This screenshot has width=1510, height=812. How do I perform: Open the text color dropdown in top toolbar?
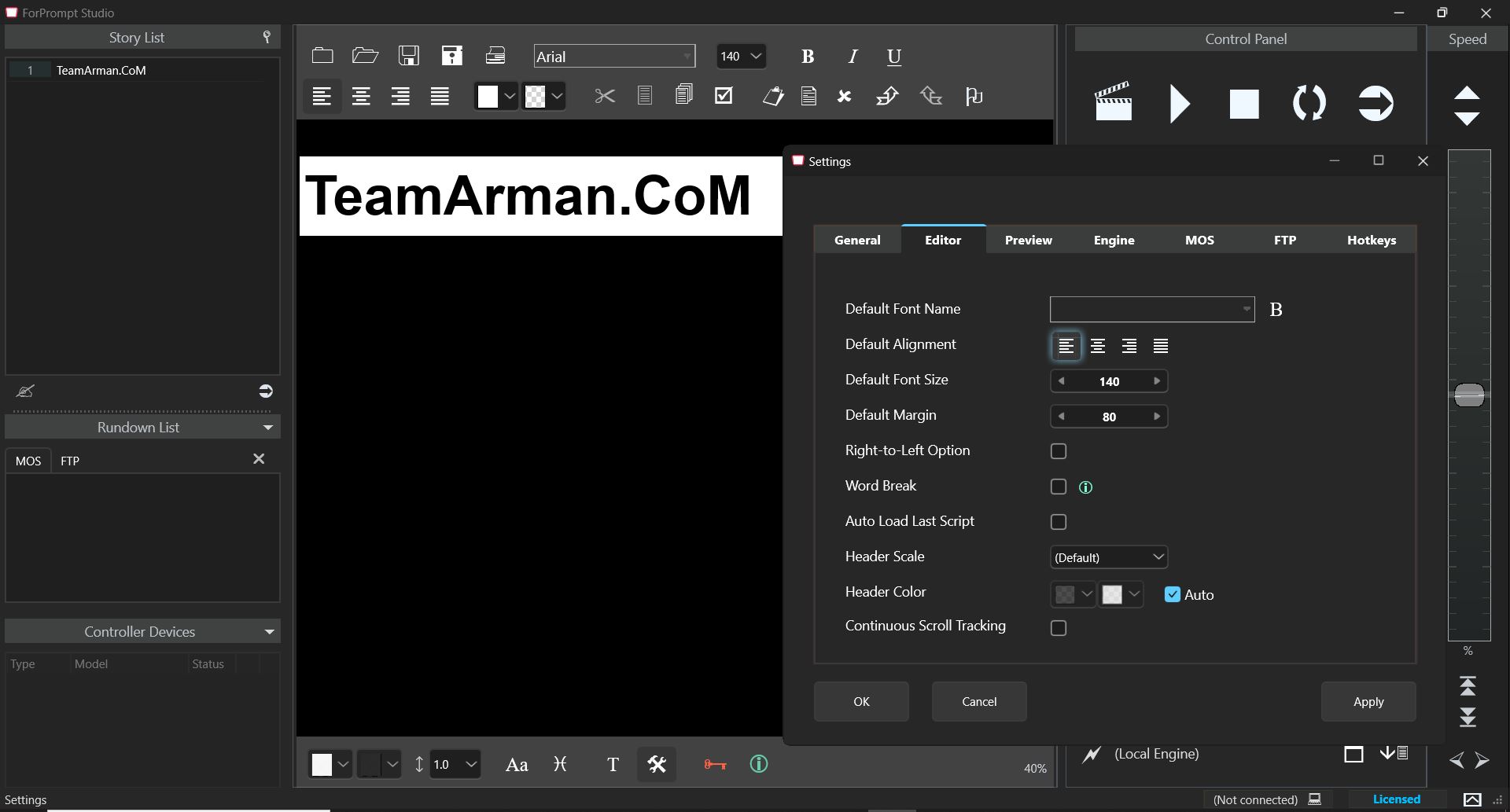[x=510, y=97]
